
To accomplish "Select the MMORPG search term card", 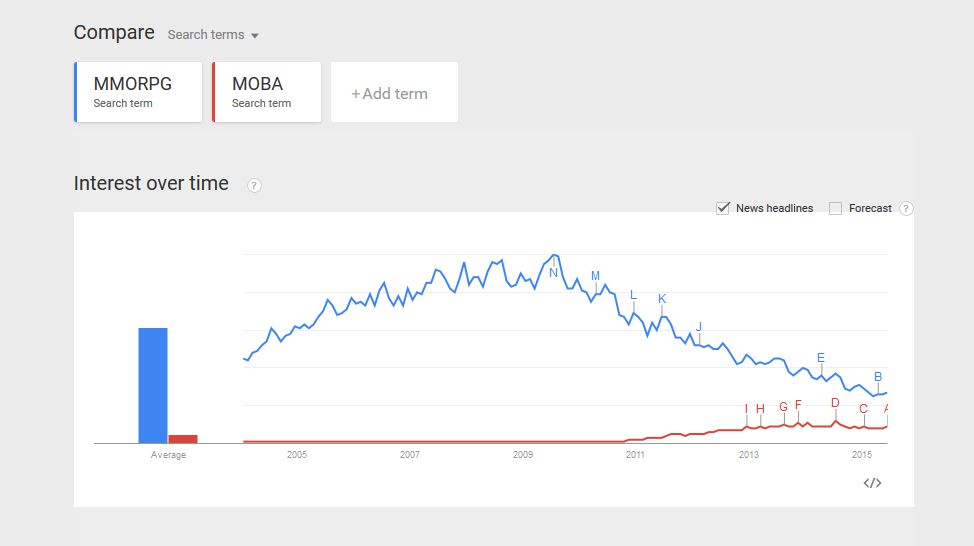I will (138, 92).
